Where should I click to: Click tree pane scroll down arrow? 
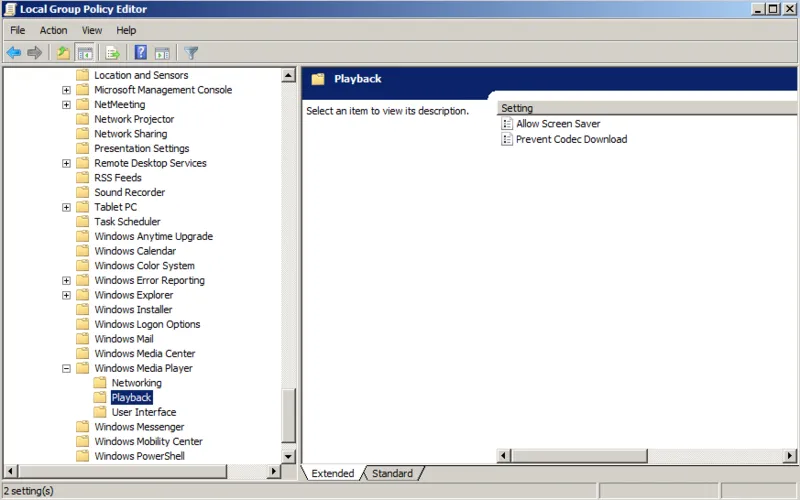pos(288,457)
